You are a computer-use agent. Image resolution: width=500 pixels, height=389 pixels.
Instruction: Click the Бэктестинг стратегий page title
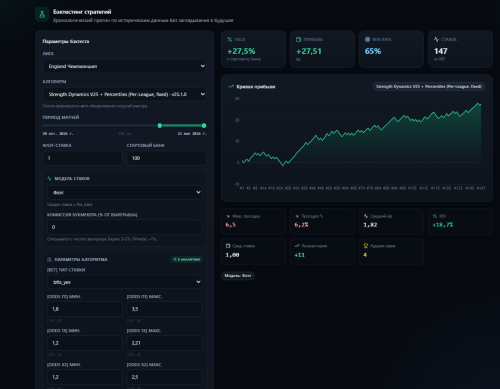(82, 12)
